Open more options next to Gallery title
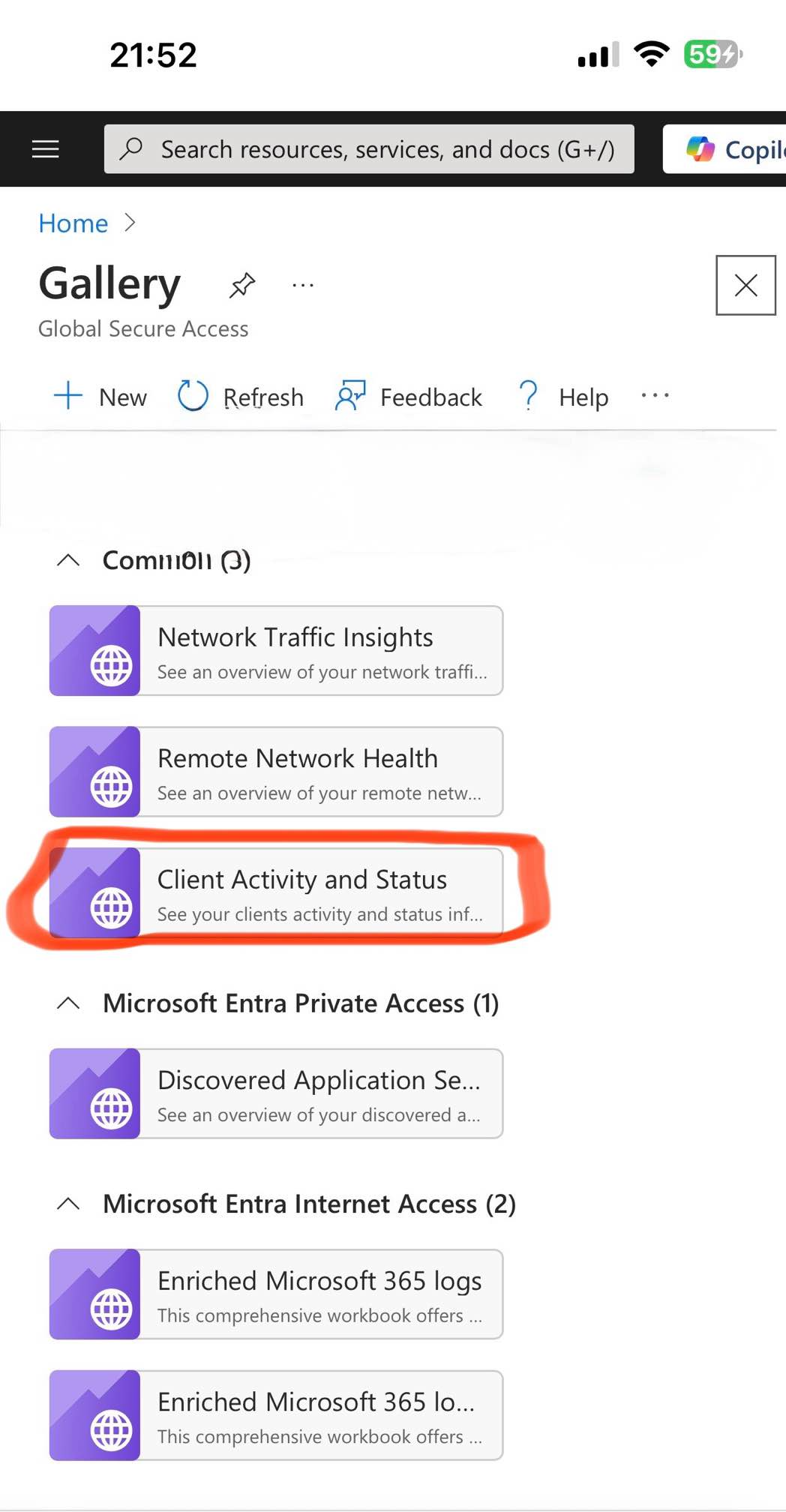The height and width of the screenshot is (1512, 786). [x=303, y=285]
